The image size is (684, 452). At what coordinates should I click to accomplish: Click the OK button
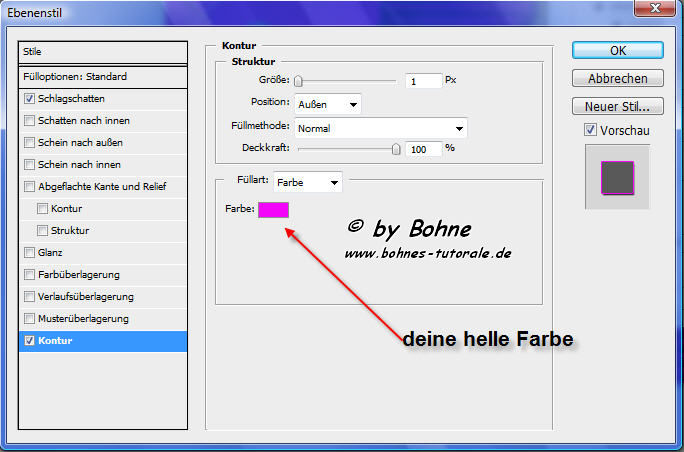617,50
